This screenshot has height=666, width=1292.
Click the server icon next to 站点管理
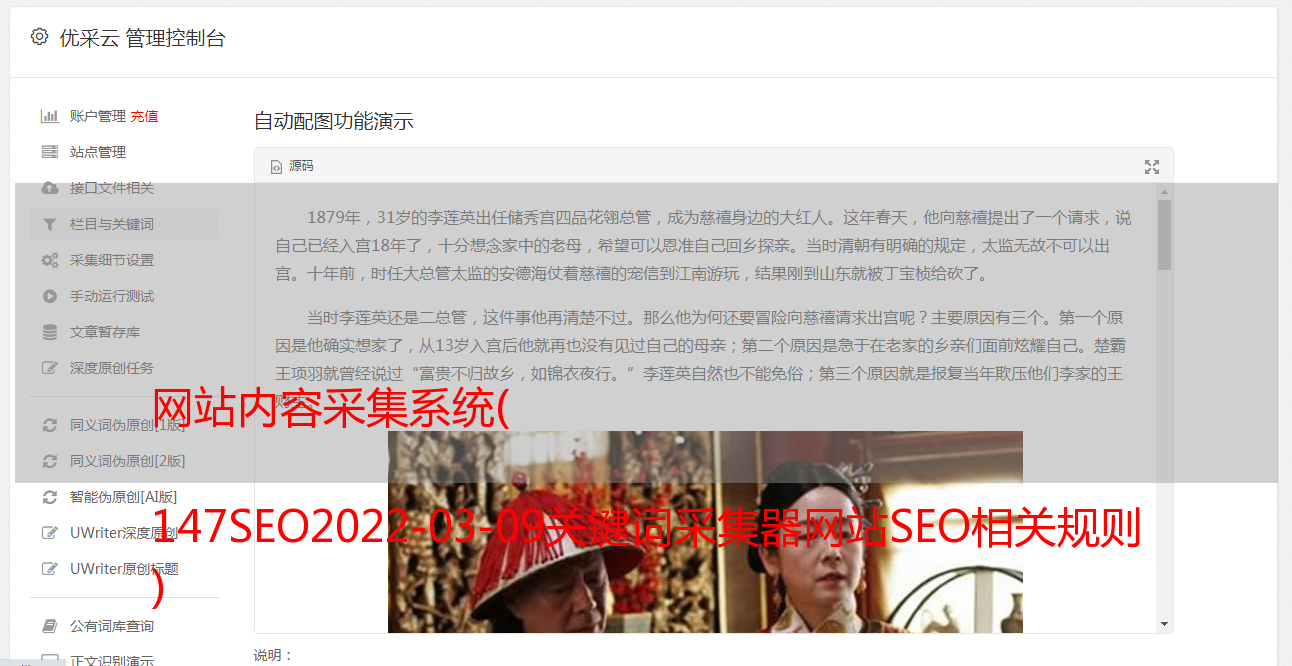49,152
